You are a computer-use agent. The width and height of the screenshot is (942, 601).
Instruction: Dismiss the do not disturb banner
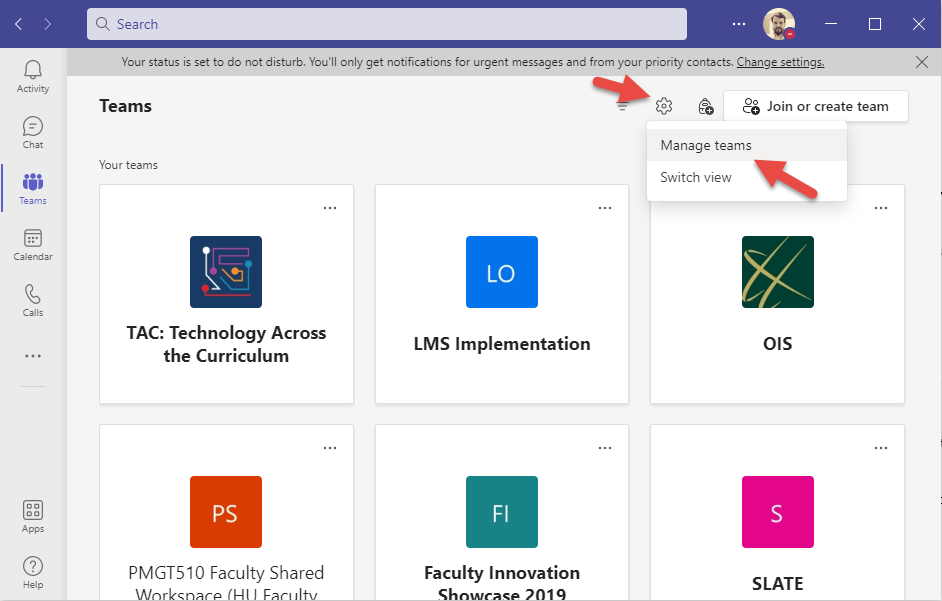[x=922, y=62]
